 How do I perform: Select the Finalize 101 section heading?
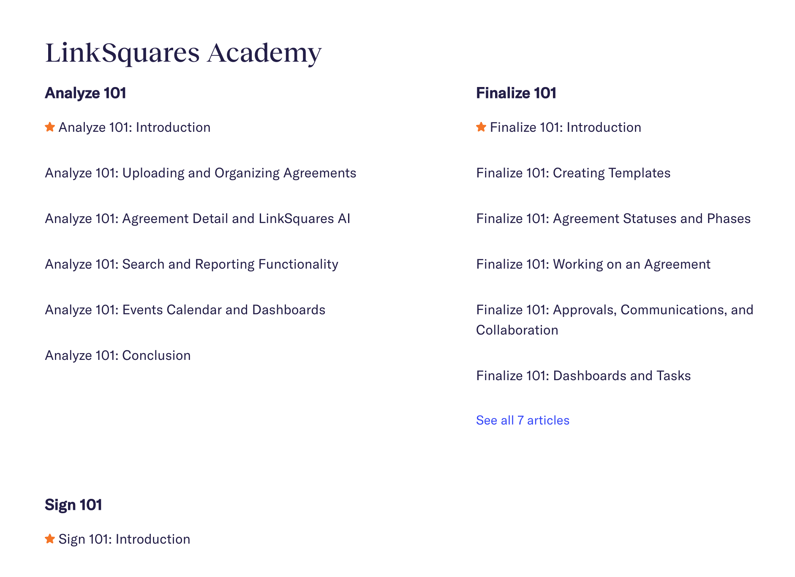point(516,93)
